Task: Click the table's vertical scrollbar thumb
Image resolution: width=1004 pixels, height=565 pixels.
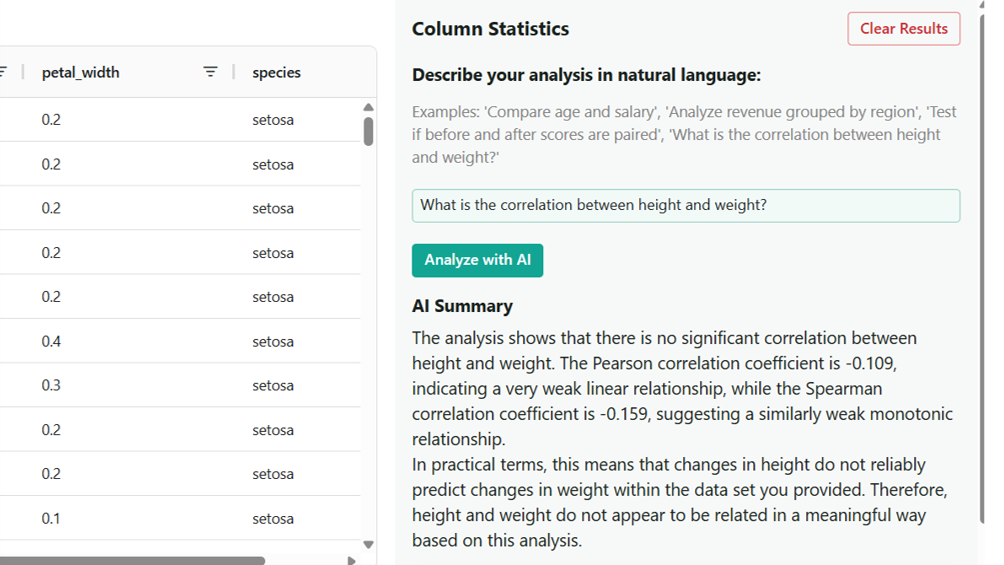Action: [368, 131]
